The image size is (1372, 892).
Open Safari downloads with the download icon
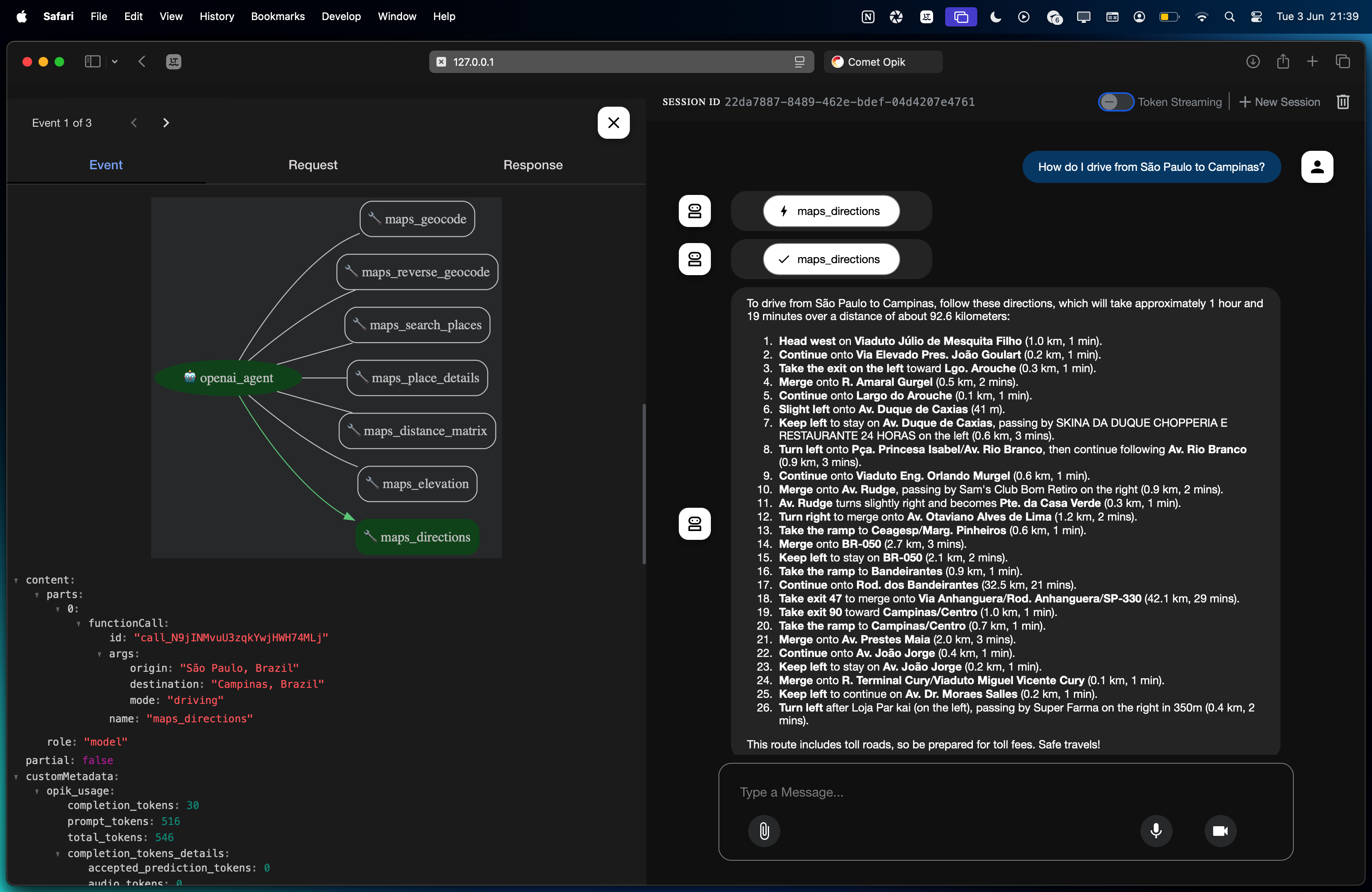(x=1253, y=62)
